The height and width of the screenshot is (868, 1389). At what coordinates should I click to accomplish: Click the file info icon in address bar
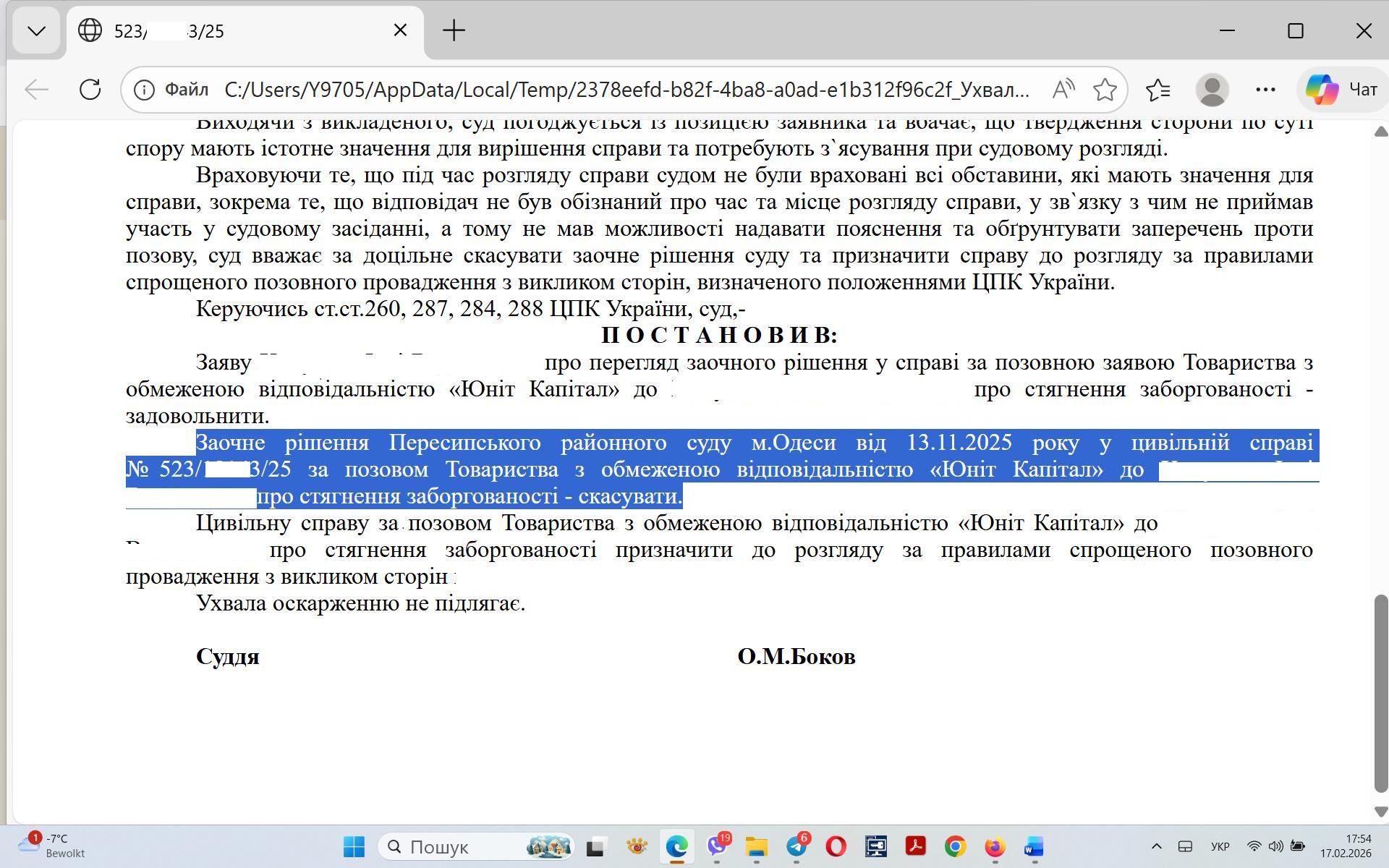(x=145, y=90)
